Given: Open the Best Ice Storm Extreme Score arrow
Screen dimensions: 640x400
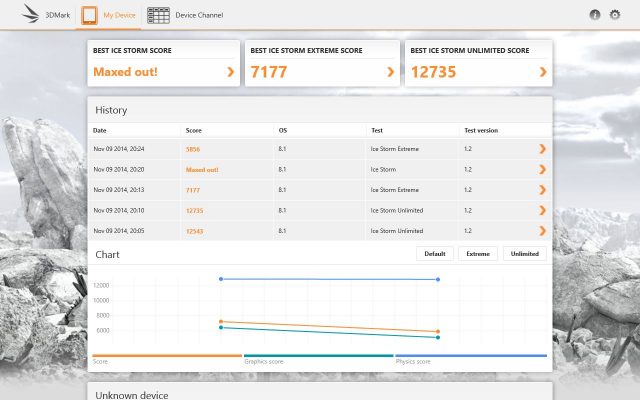Looking at the screenshot, I should point(391,72).
